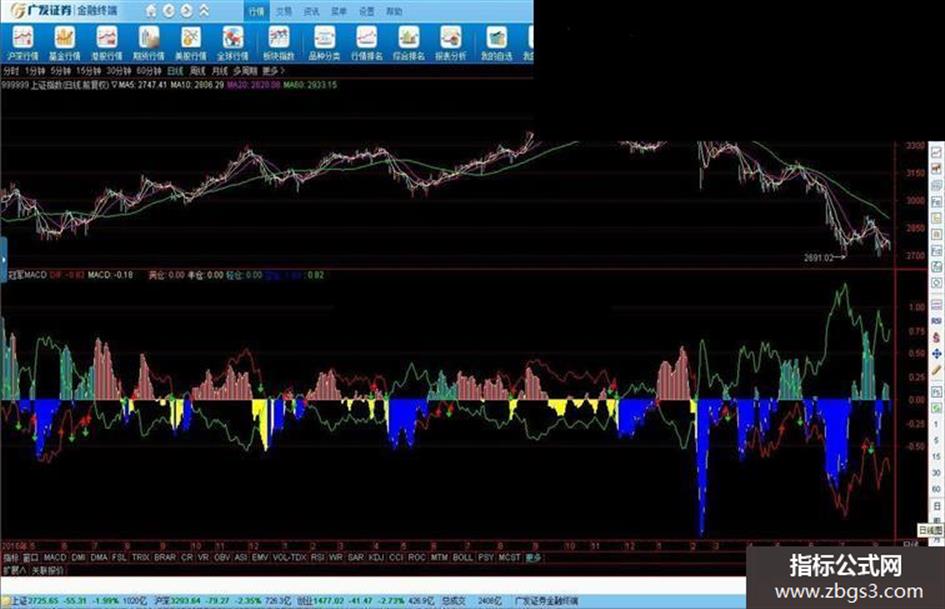Open the 设置 menu

point(366,11)
